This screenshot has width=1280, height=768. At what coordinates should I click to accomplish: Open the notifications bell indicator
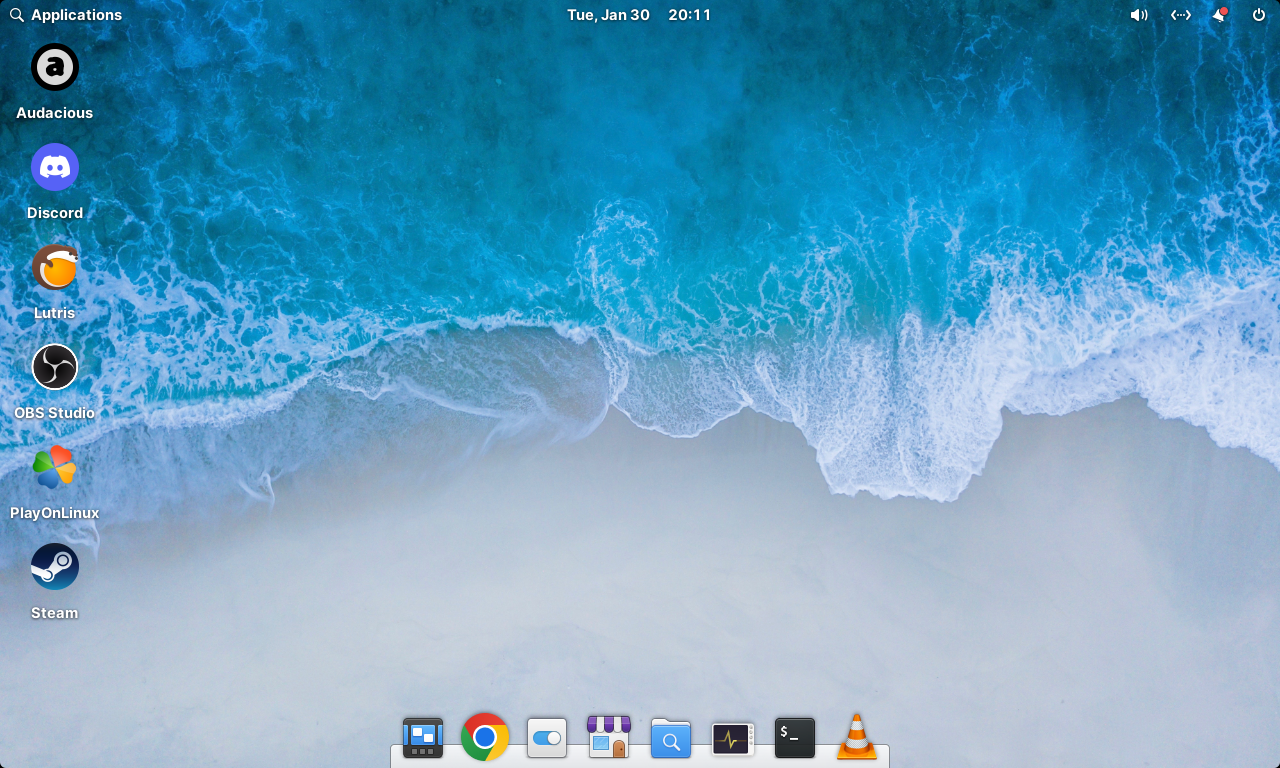click(x=1220, y=15)
